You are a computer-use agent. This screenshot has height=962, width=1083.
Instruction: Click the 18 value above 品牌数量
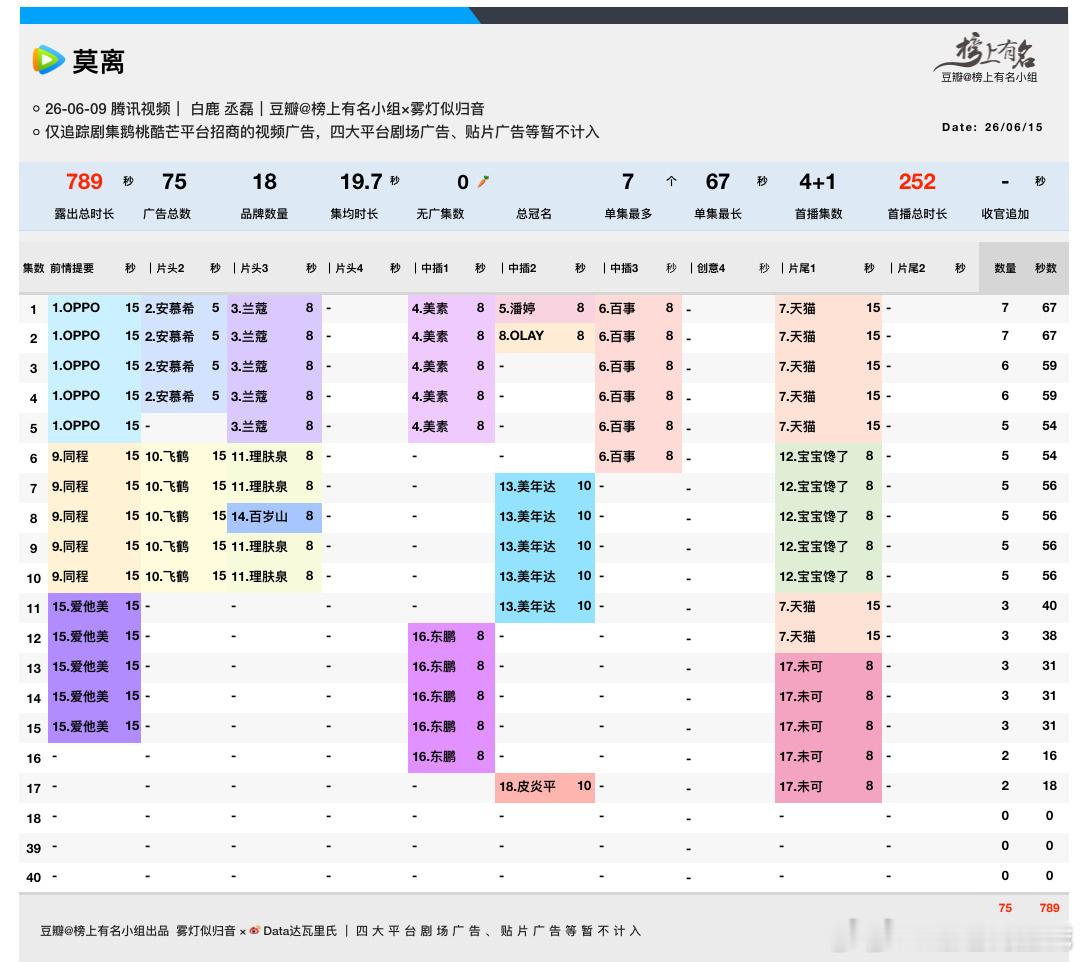pyautogui.click(x=264, y=182)
